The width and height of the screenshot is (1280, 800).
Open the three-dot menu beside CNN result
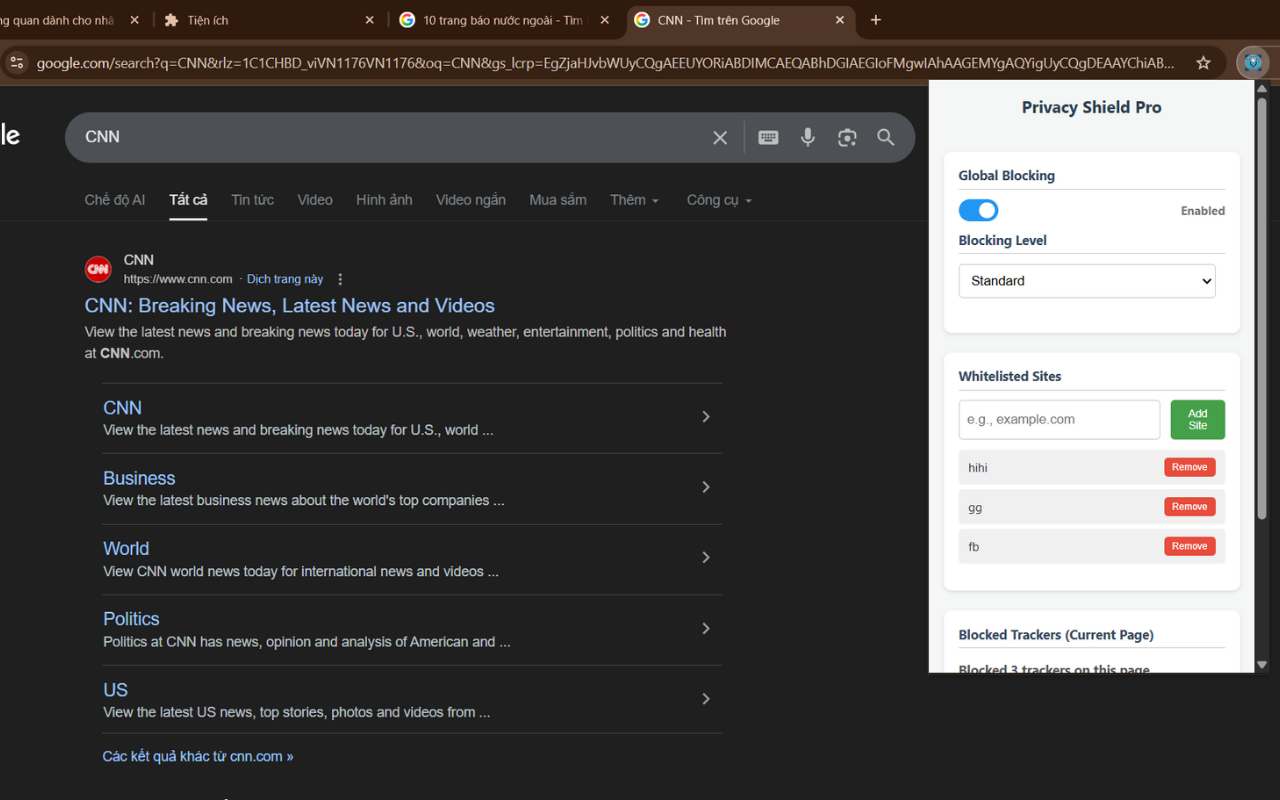[340, 279]
